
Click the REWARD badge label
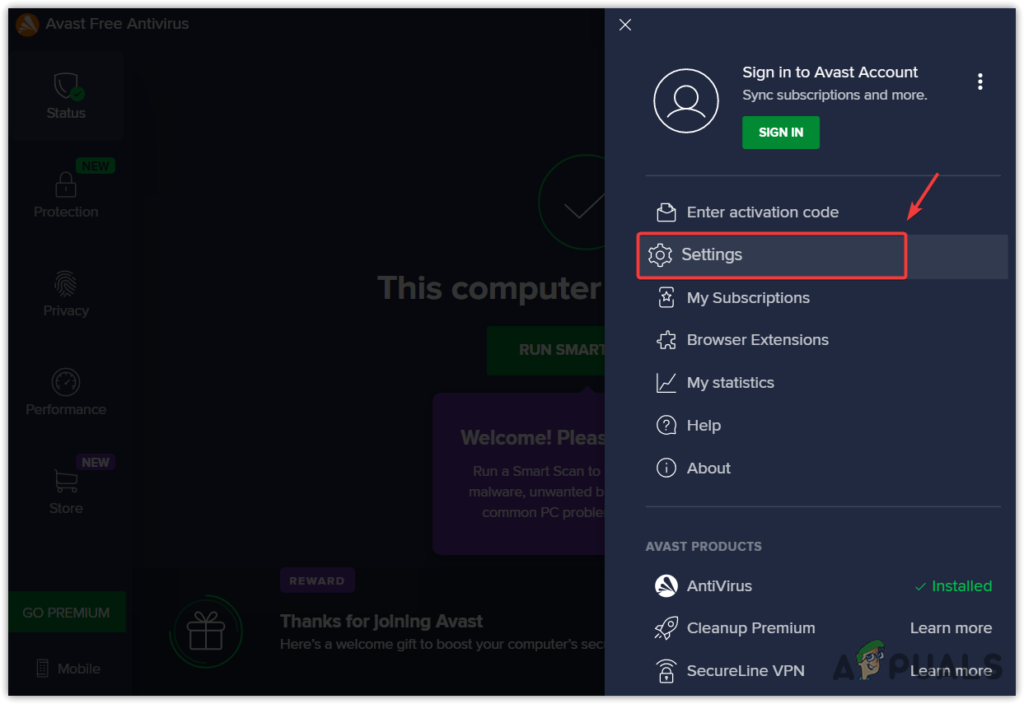317,581
